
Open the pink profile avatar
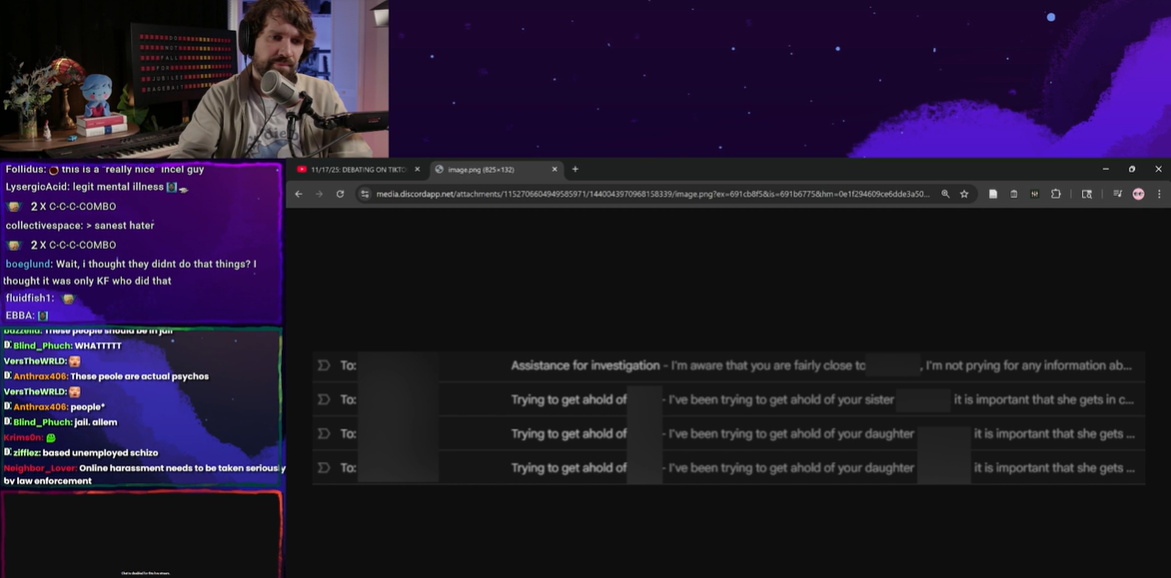[1138, 194]
